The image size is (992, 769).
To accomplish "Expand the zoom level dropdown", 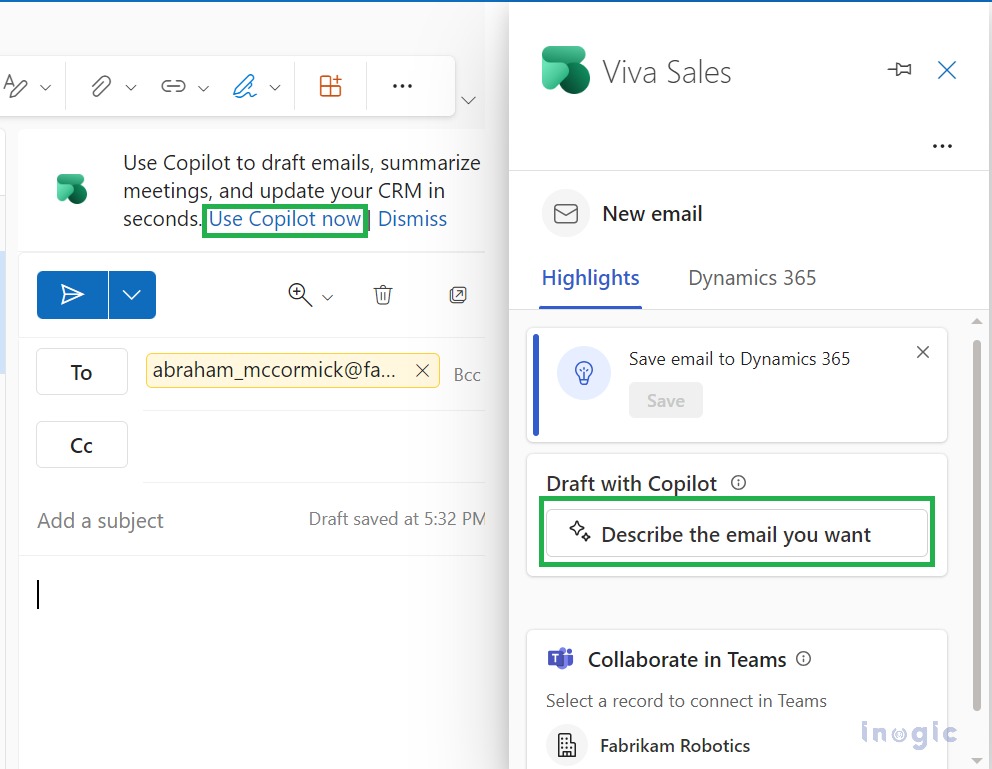I will tap(325, 296).
